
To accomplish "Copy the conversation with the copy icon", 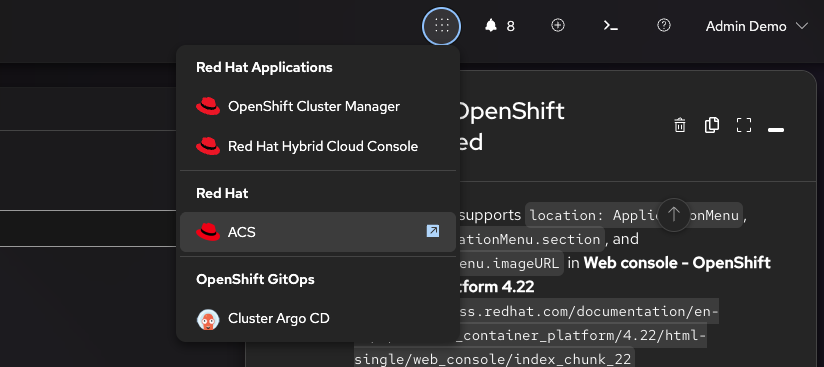I will (712, 125).
